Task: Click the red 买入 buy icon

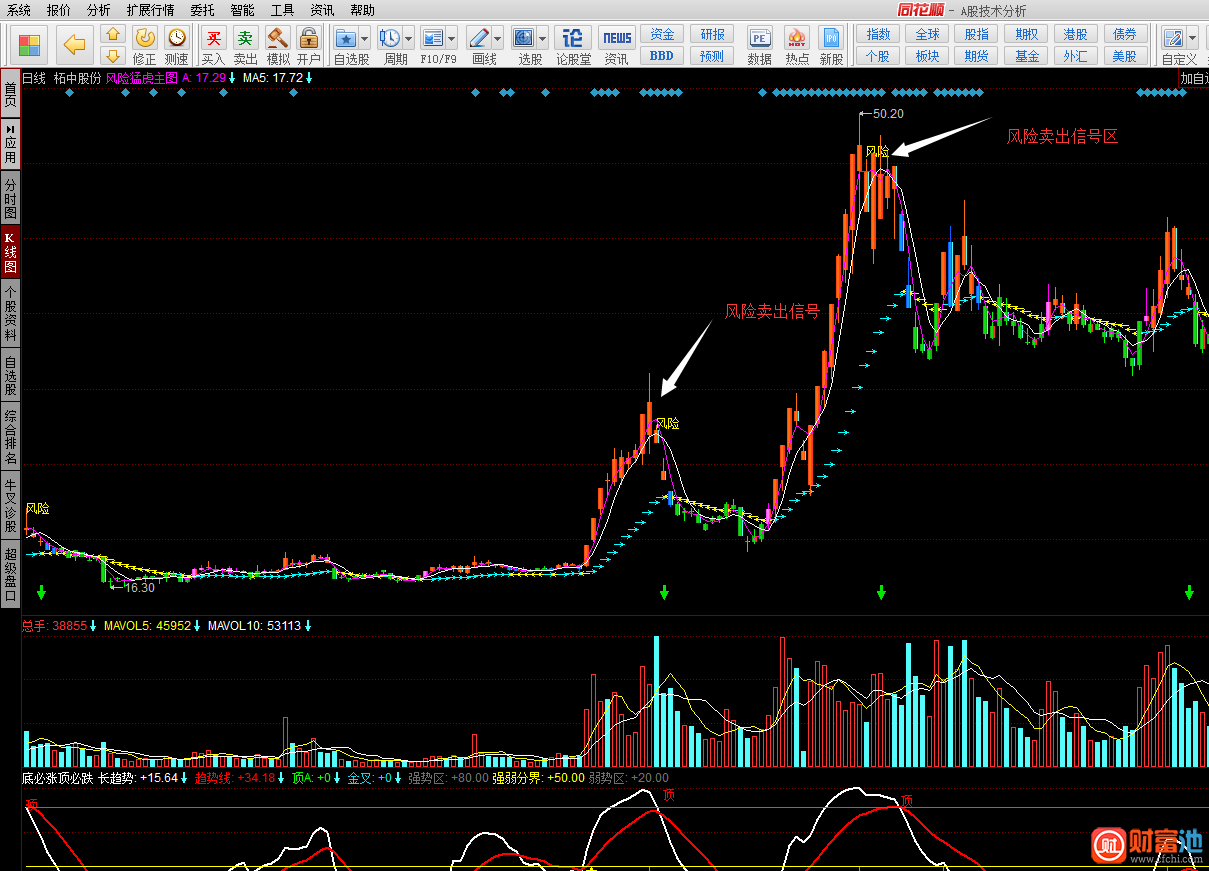Action: [213, 38]
